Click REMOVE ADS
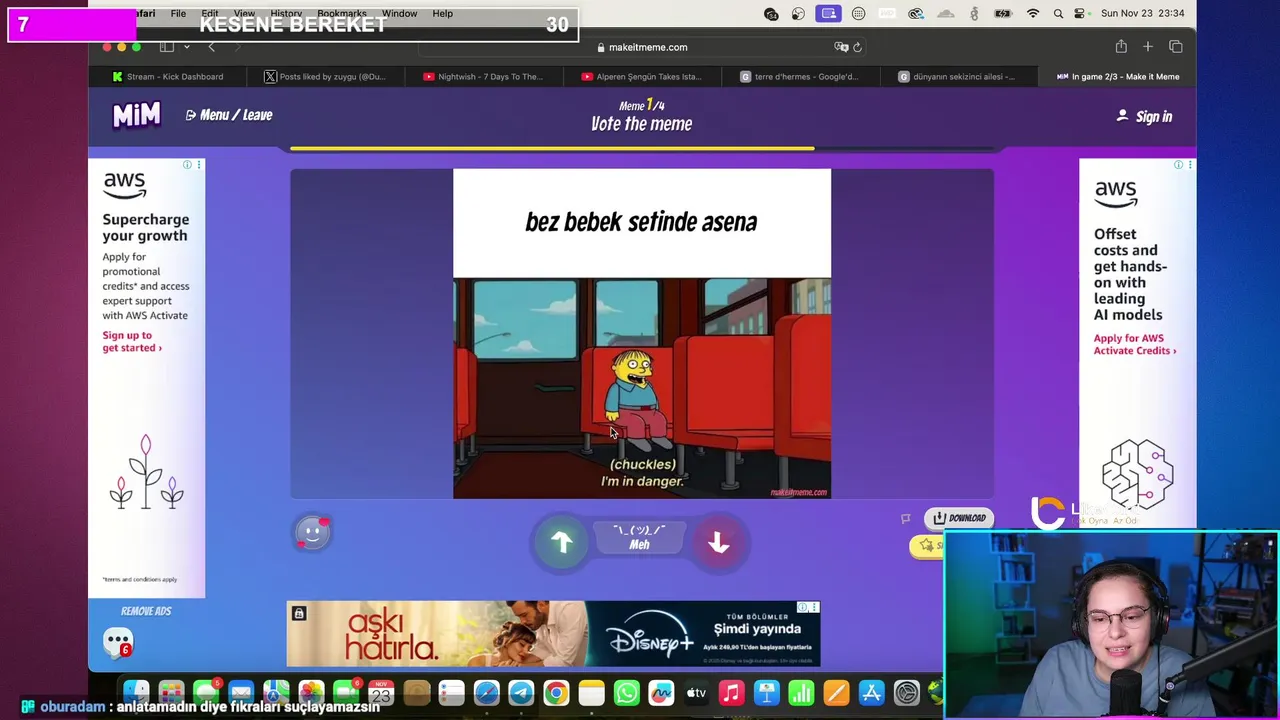The image size is (1280, 720). tap(146, 611)
